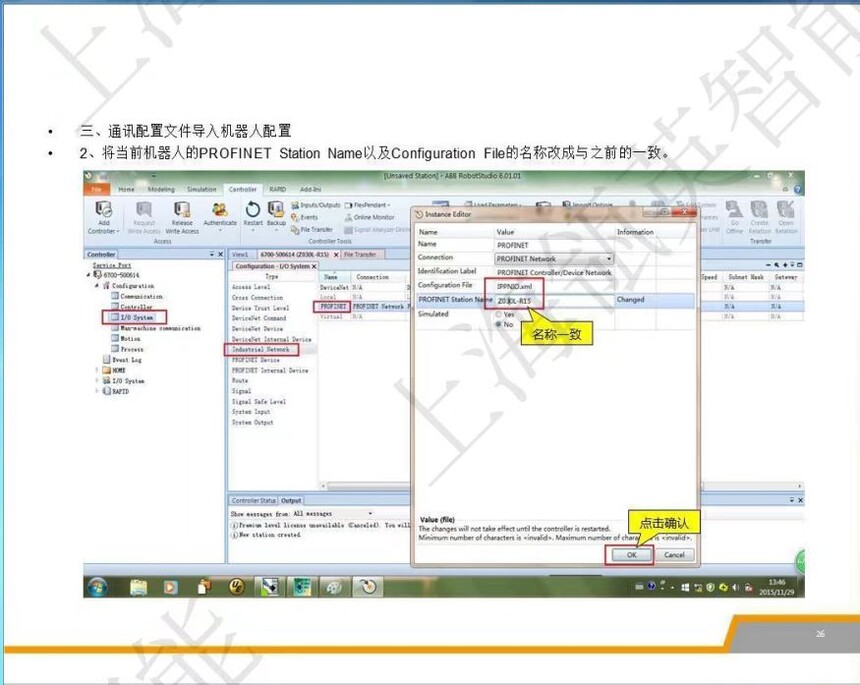Select System Output type
860x685 pixels.
pyautogui.click(x=252, y=422)
